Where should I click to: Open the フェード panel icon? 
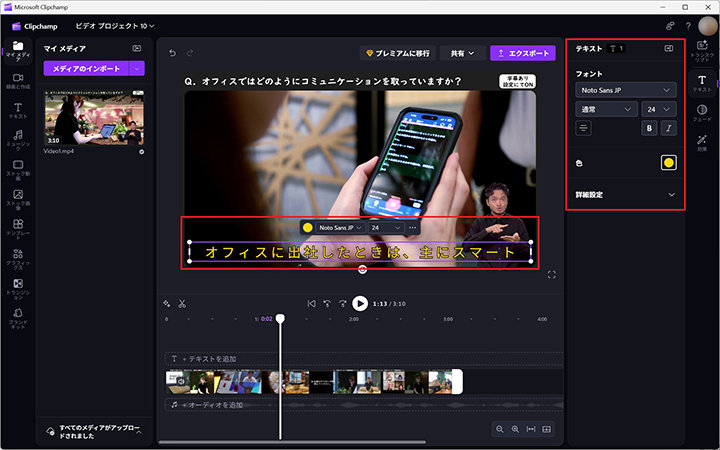click(x=702, y=113)
